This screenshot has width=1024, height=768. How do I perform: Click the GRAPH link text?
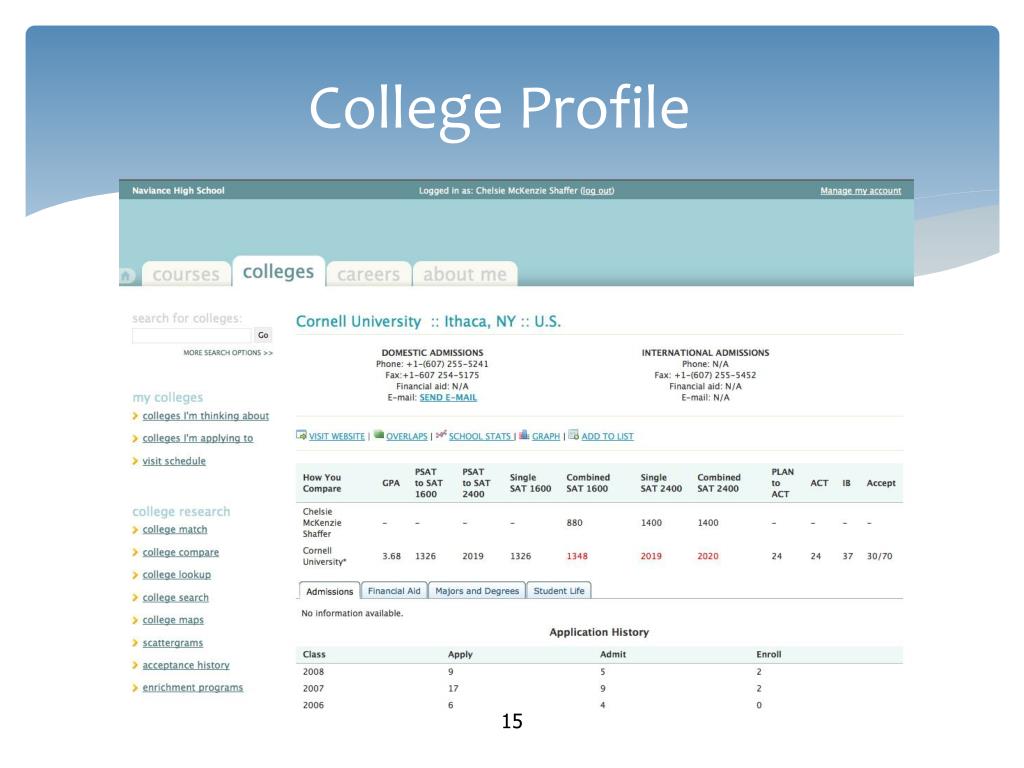click(546, 436)
